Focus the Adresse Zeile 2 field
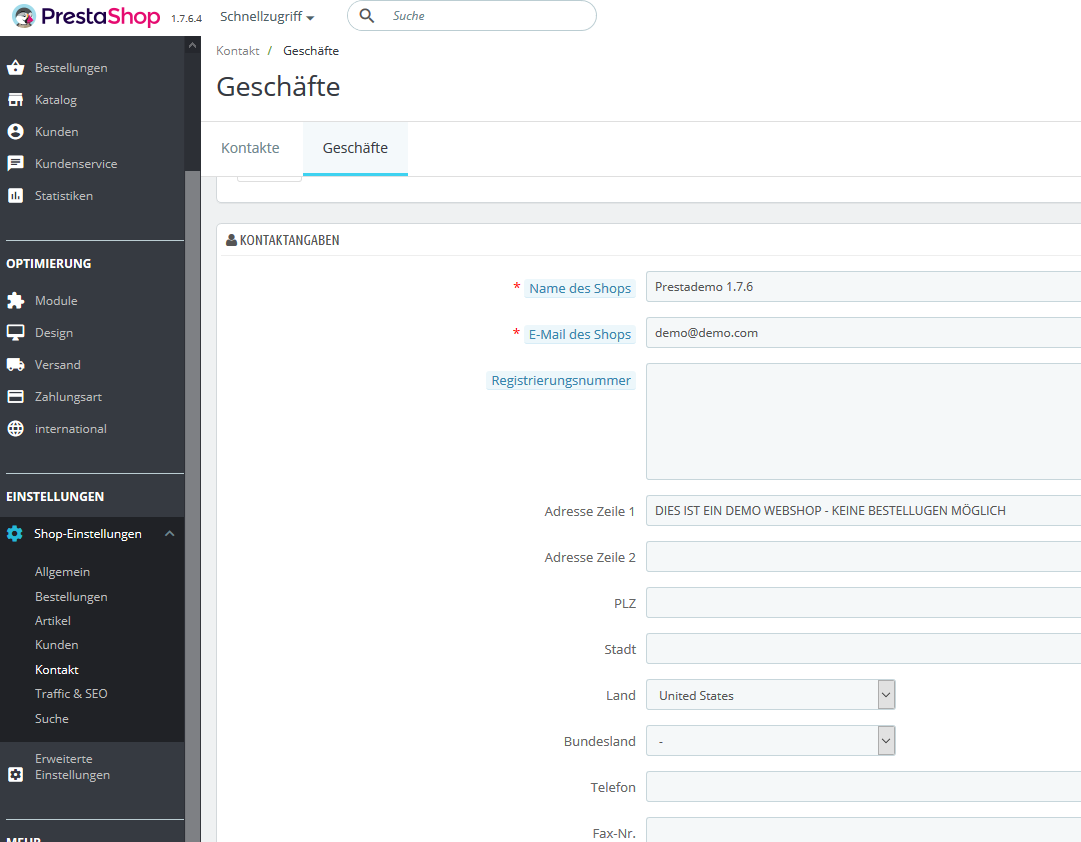This screenshot has height=842, width=1081. 863,557
